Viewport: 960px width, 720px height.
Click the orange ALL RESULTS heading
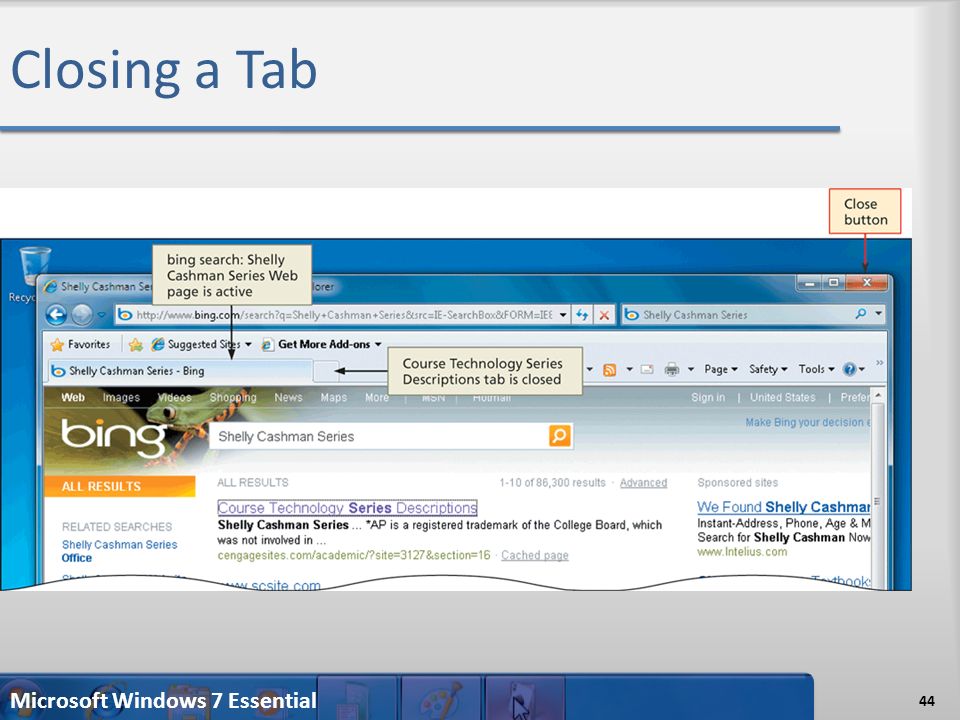coord(120,486)
